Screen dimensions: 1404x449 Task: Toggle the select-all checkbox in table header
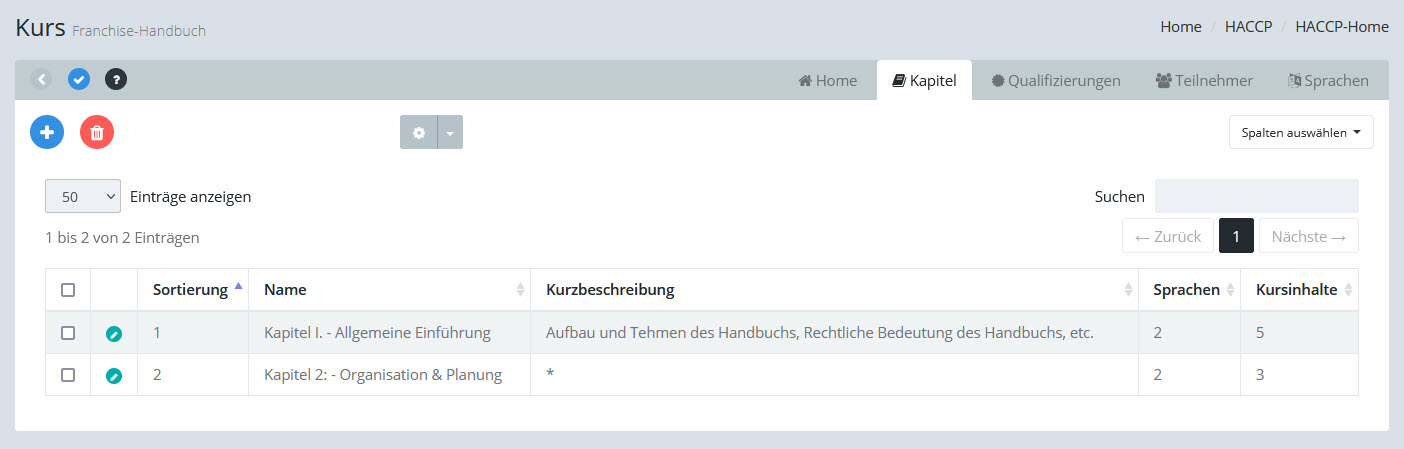68,290
